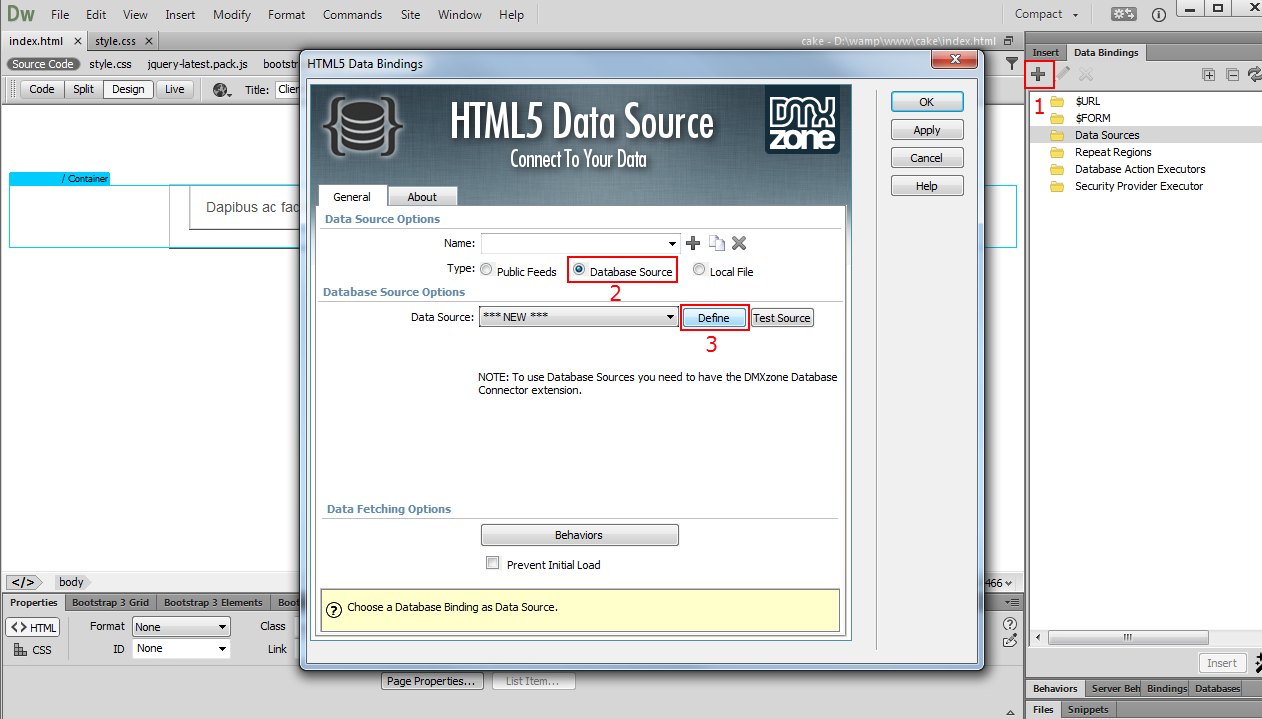Click the Data Sources folder icon

coord(1057,135)
